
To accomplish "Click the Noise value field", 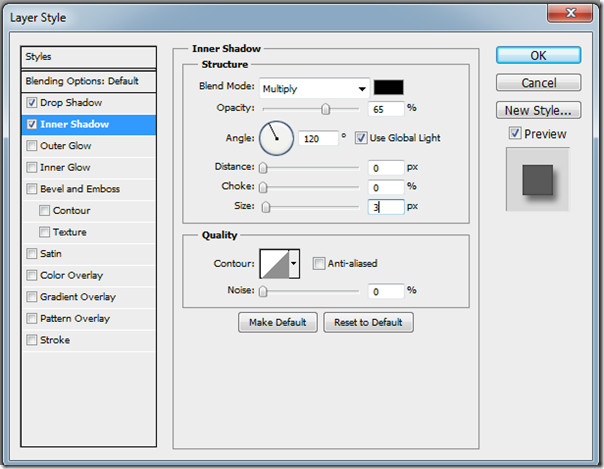I will click(386, 291).
